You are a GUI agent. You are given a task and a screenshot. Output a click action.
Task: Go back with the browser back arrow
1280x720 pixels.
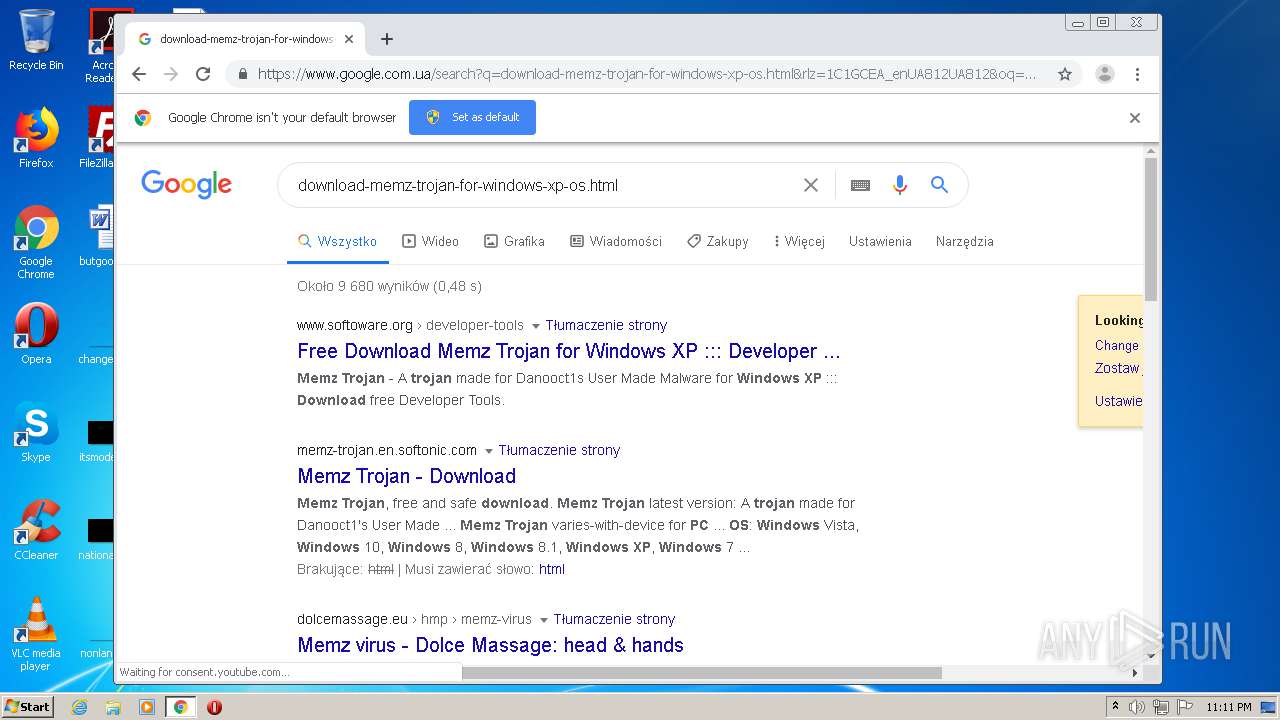(x=139, y=74)
